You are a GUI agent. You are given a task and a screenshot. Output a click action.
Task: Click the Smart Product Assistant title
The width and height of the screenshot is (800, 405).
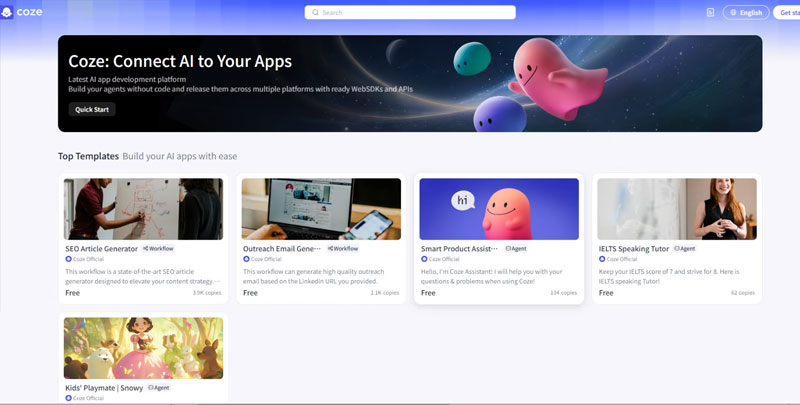(x=458, y=248)
